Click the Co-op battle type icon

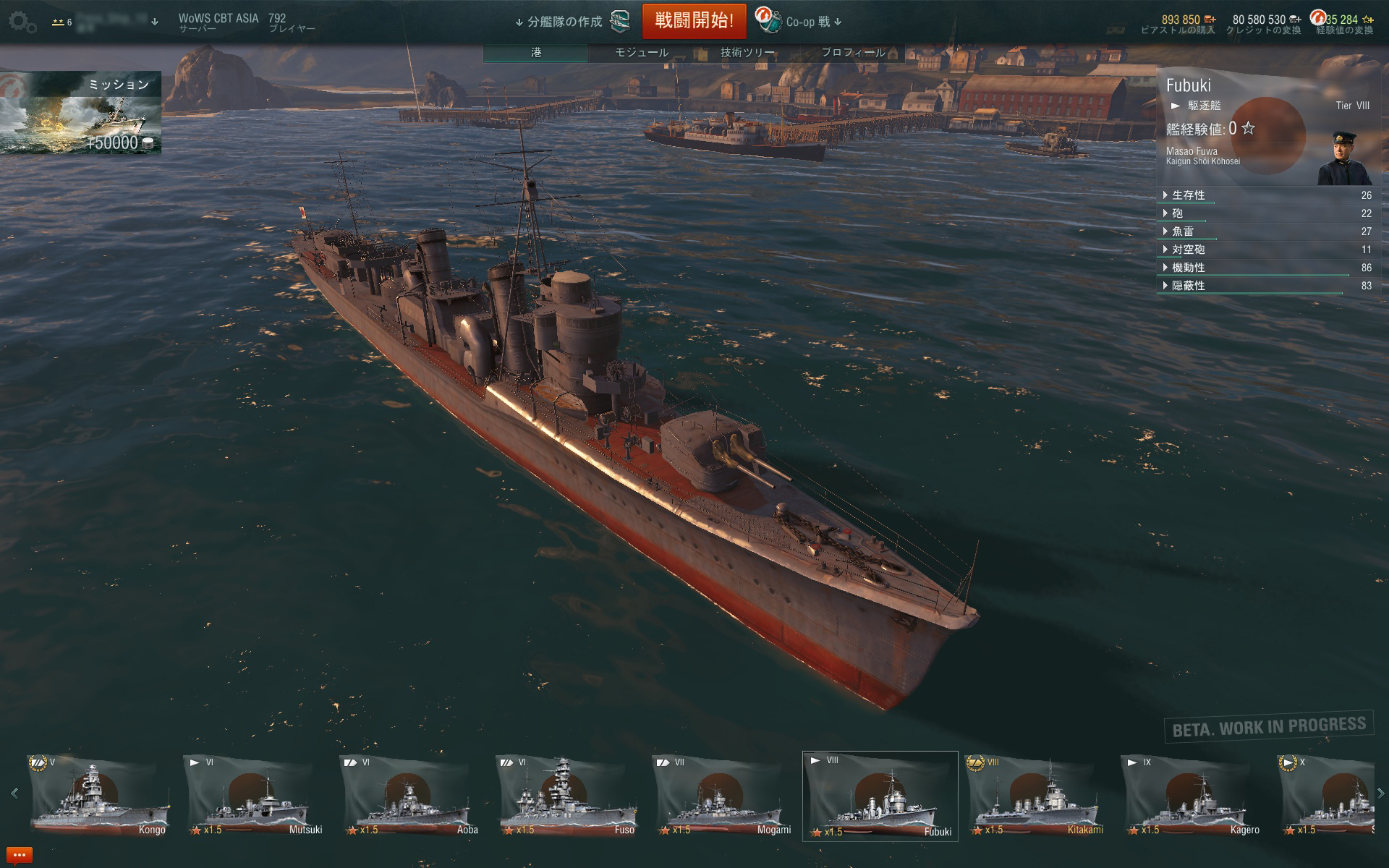point(768,21)
